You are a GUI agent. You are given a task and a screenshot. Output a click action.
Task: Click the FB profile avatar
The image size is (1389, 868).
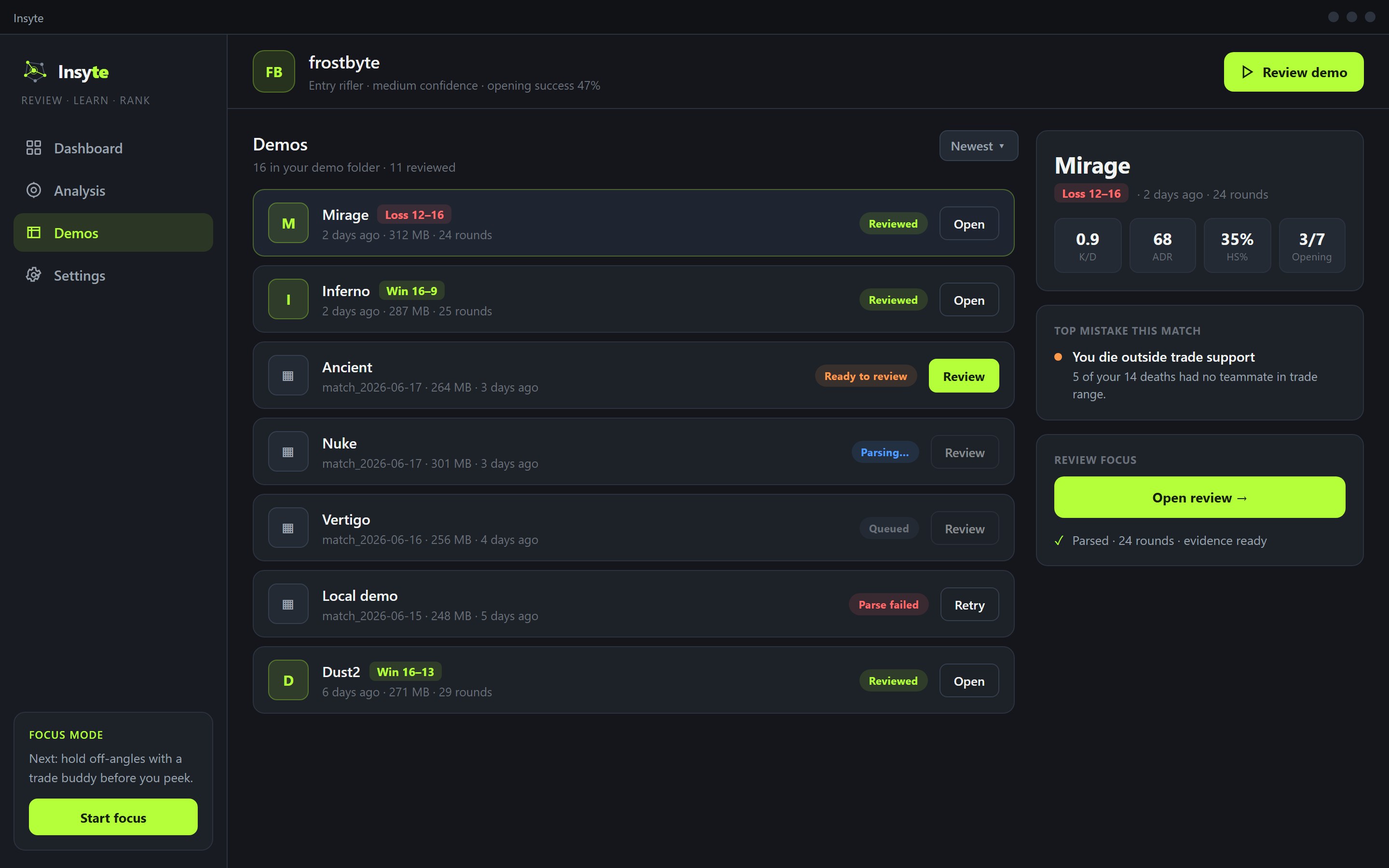click(274, 72)
